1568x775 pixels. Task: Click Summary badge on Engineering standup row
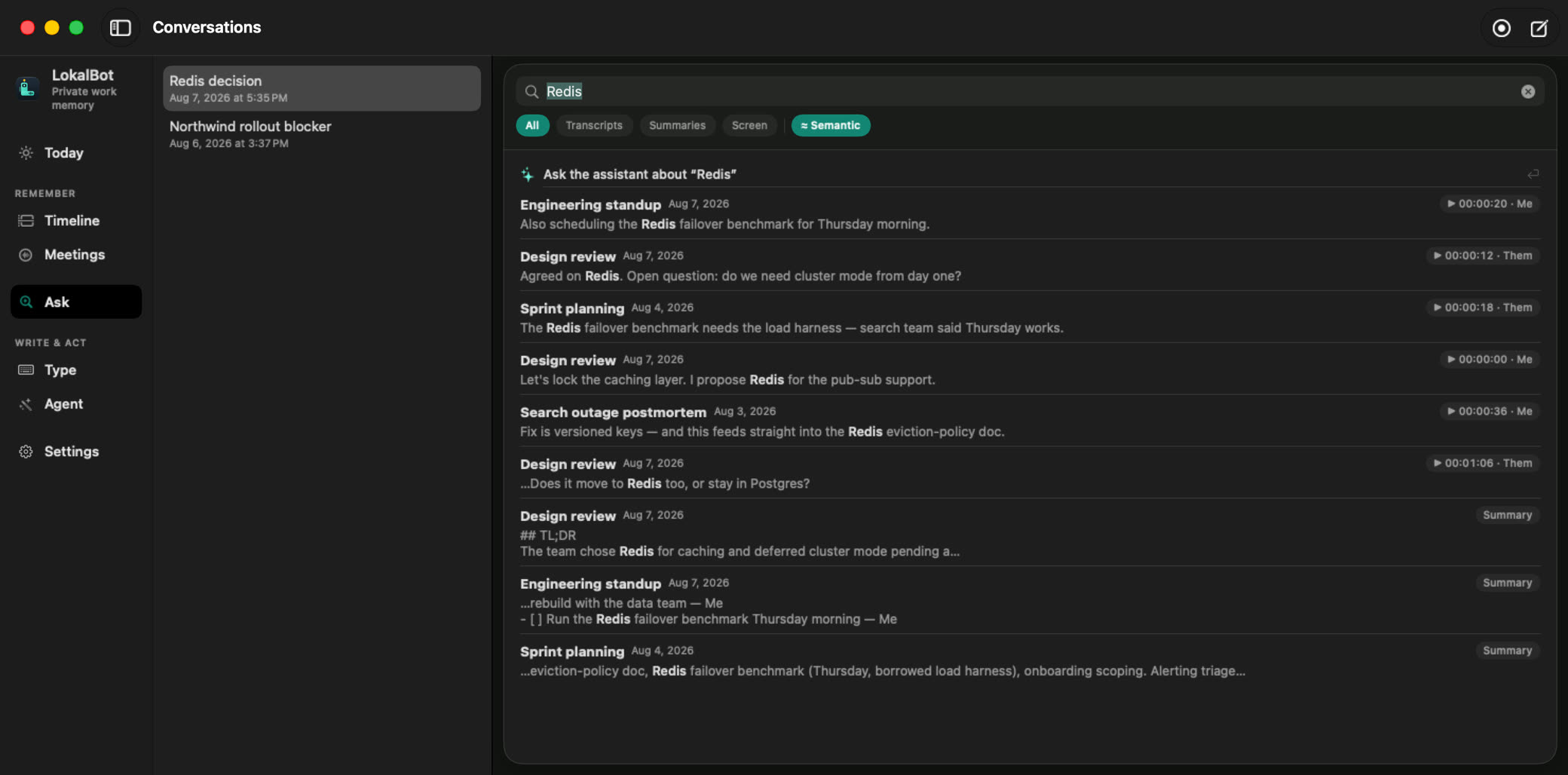1507,583
